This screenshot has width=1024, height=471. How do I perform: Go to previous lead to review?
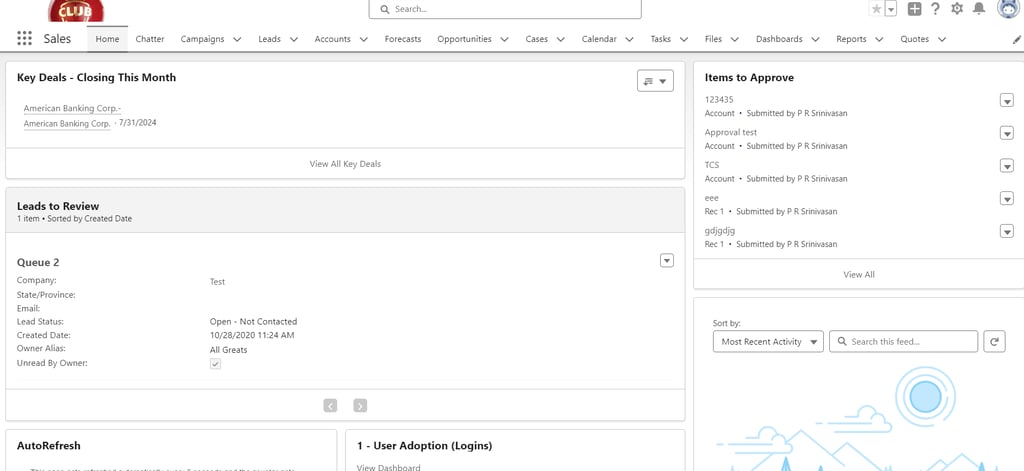click(x=330, y=405)
